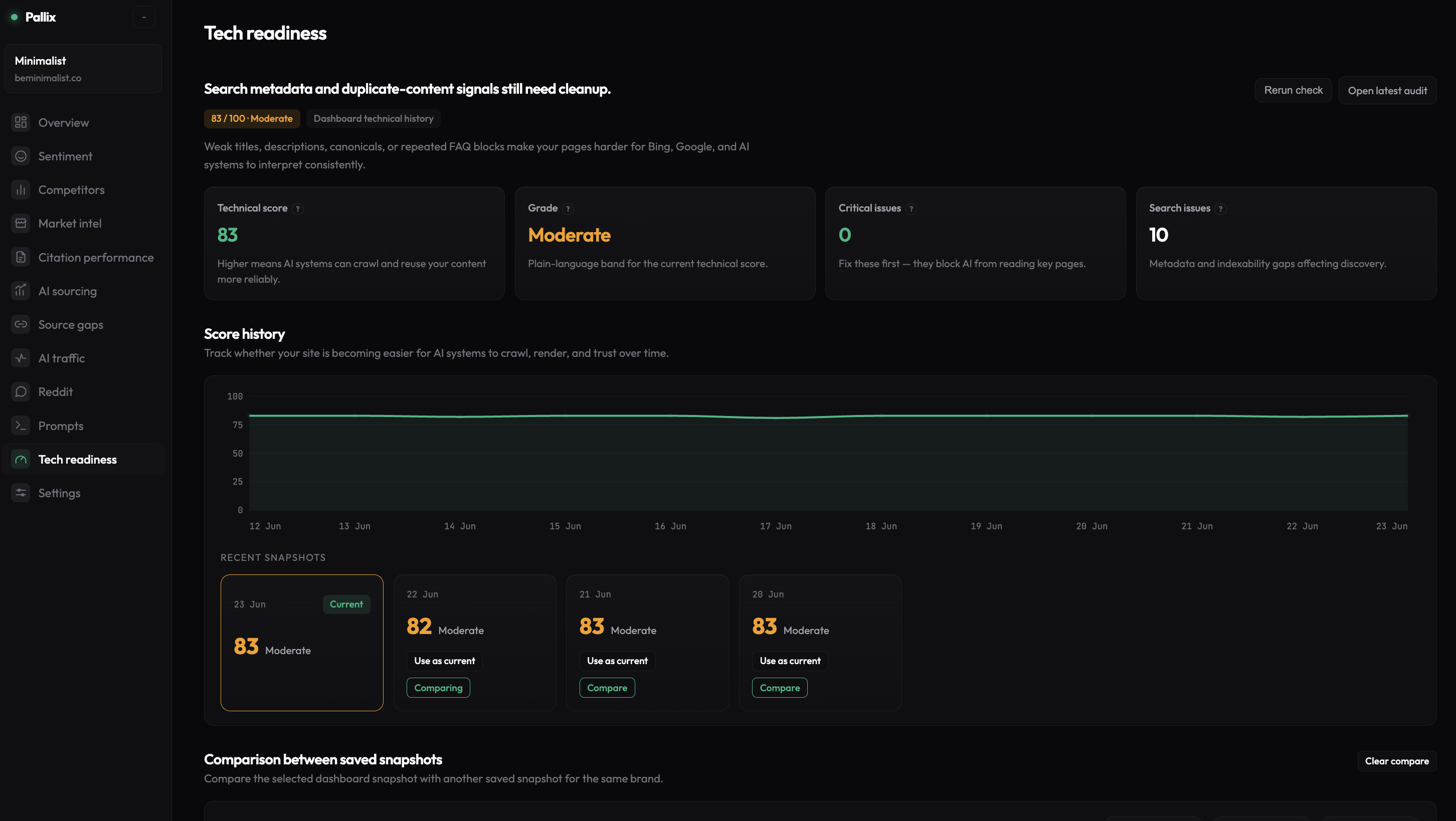Go to the Sentiment section
This screenshot has height=821, width=1456.
click(83, 156)
